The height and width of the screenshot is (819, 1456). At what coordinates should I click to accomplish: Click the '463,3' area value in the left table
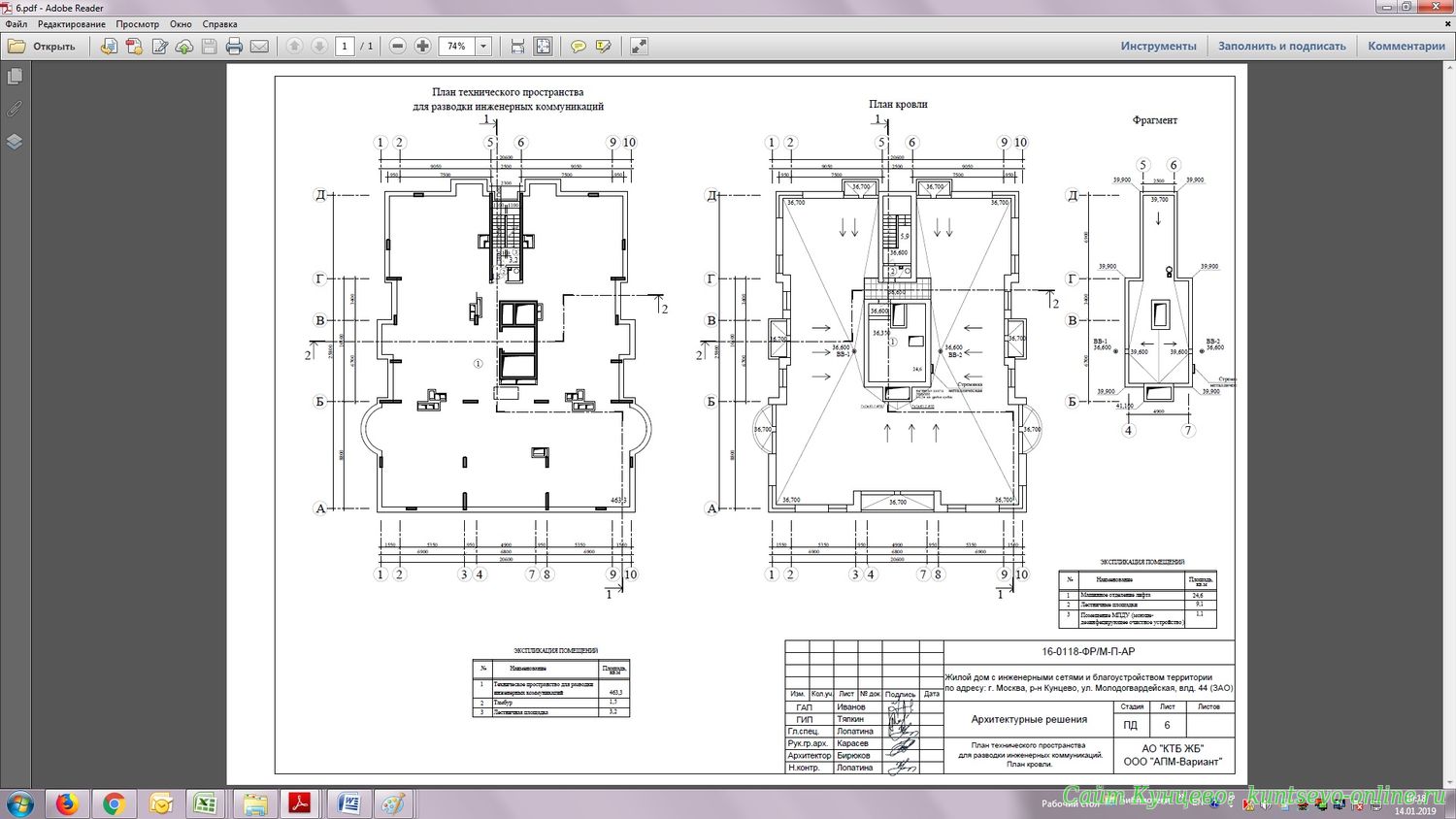[613, 693]
